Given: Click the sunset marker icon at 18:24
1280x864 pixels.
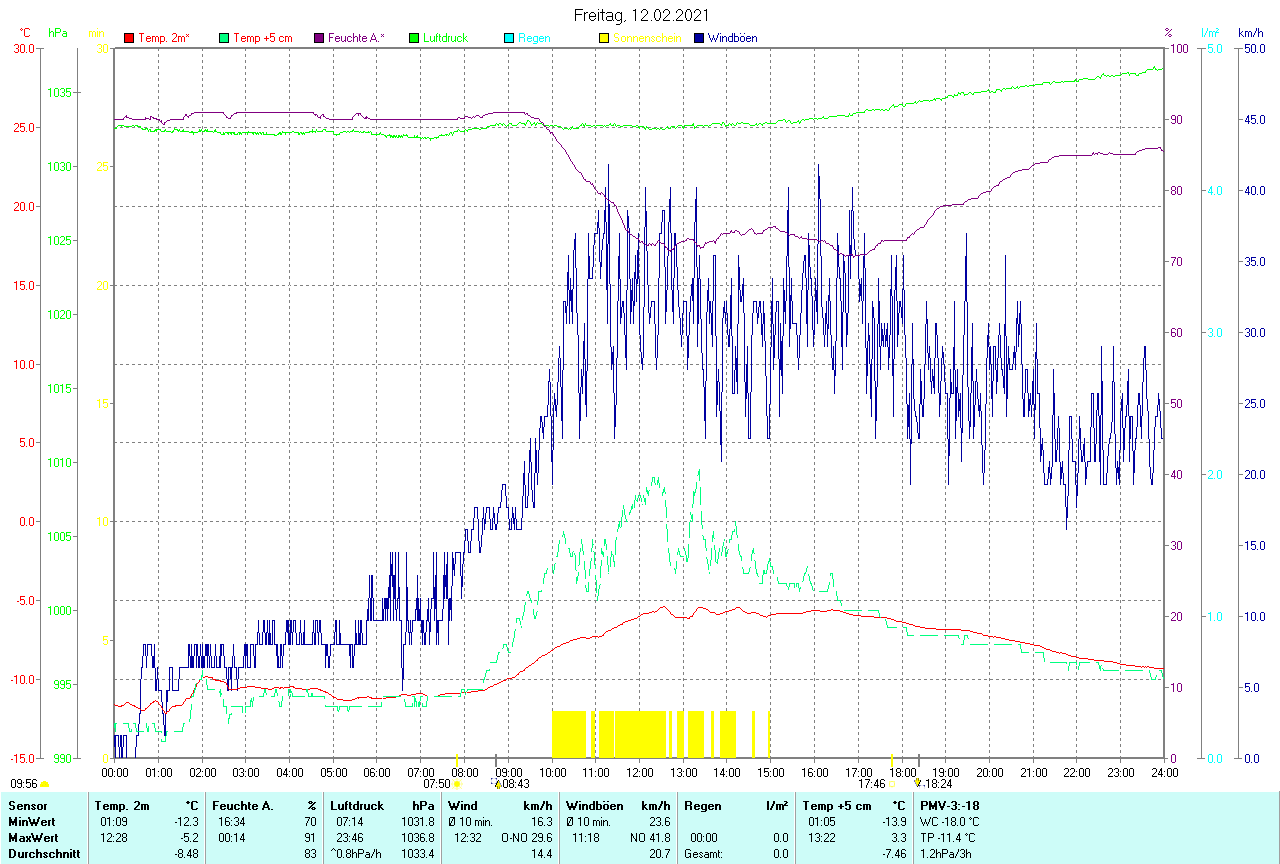Looking at the screenshot, I should [917, 784].
